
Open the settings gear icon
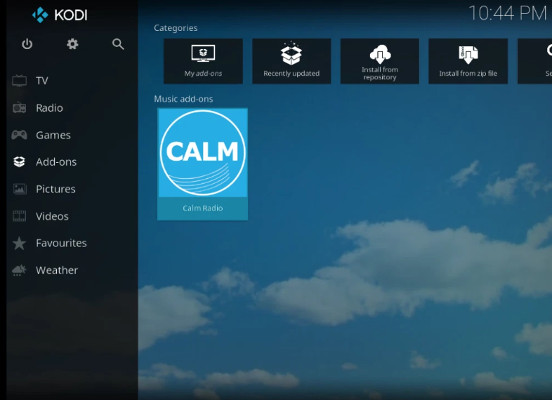tap(73, 44)
